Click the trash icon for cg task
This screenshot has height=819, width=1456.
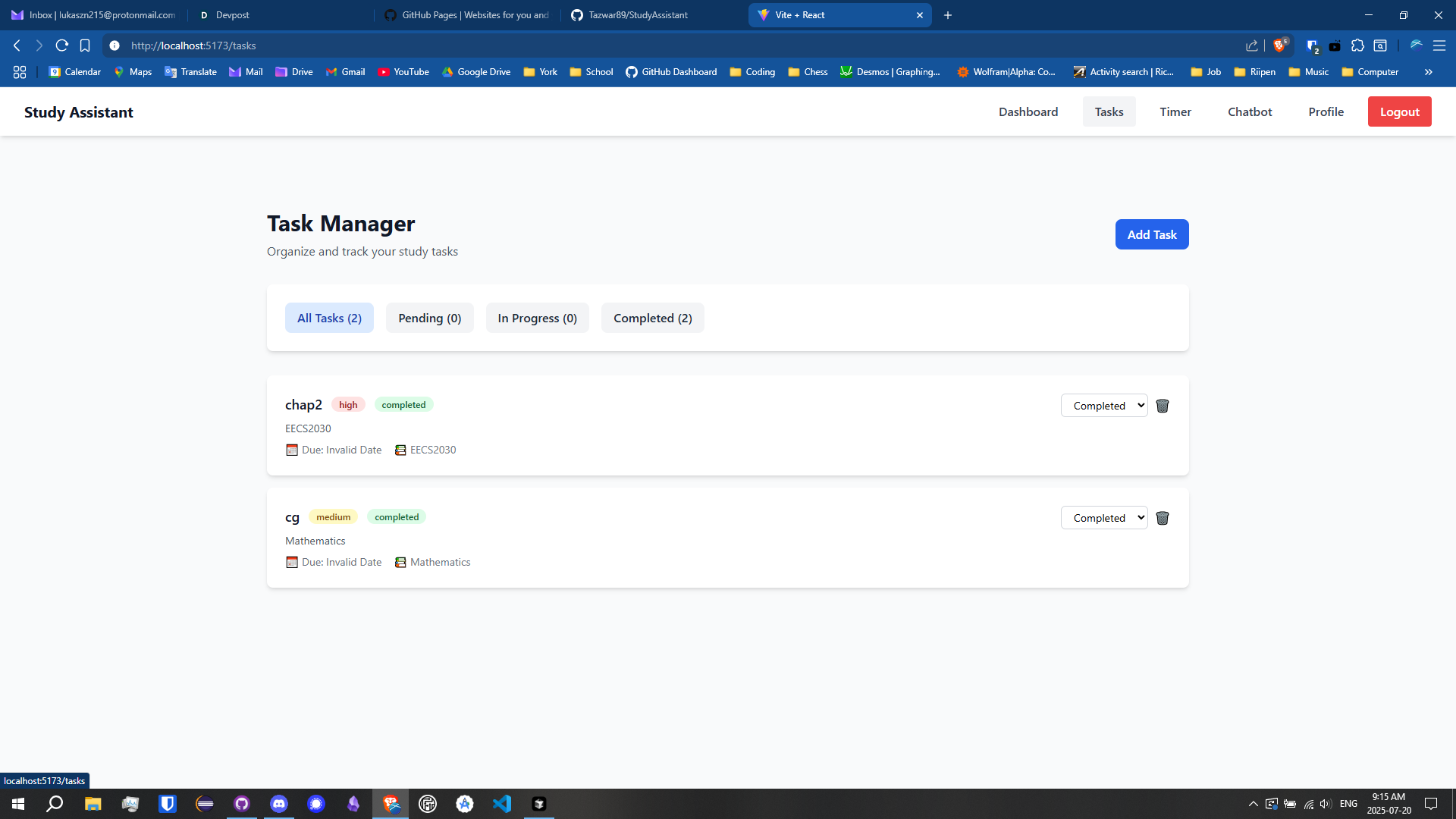(x=1162, y=518)
